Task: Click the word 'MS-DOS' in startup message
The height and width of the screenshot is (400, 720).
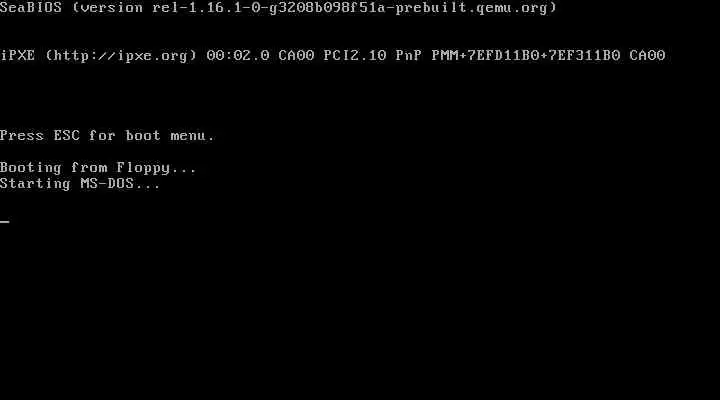Action: click(x=107, y=184)
